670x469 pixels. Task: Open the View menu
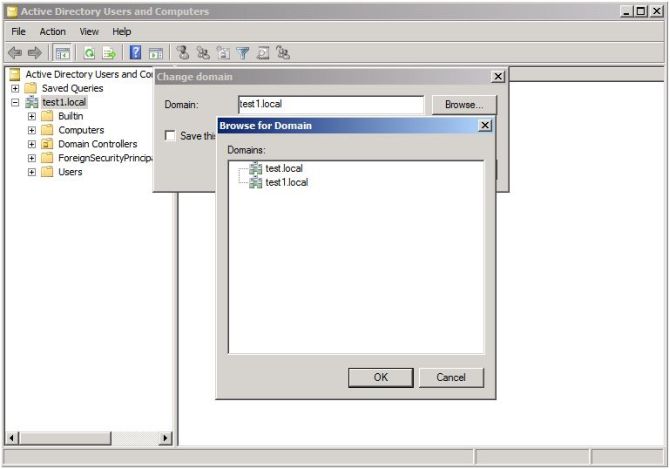(x=89, y=32)
